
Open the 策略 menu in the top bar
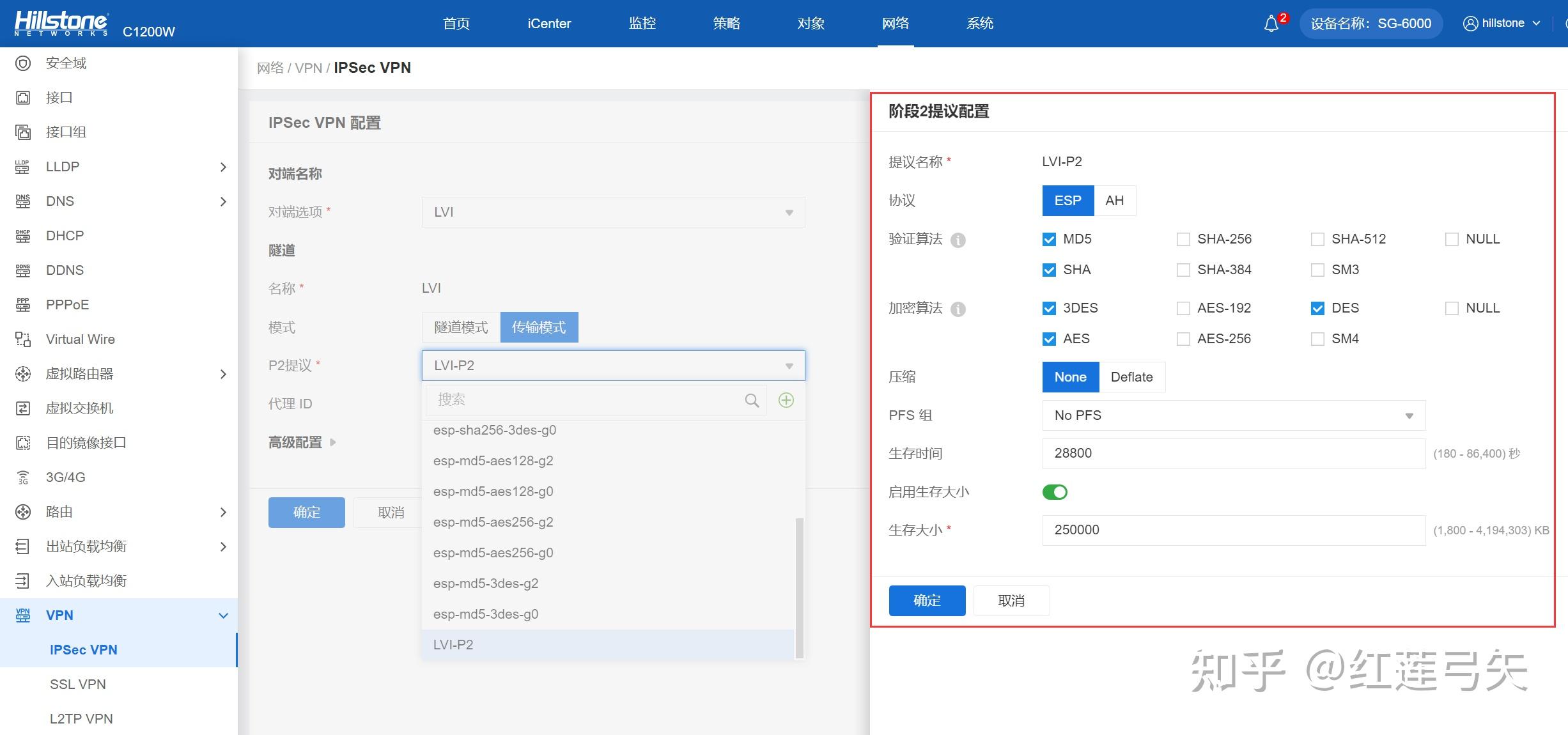click(x=726, y=23)
